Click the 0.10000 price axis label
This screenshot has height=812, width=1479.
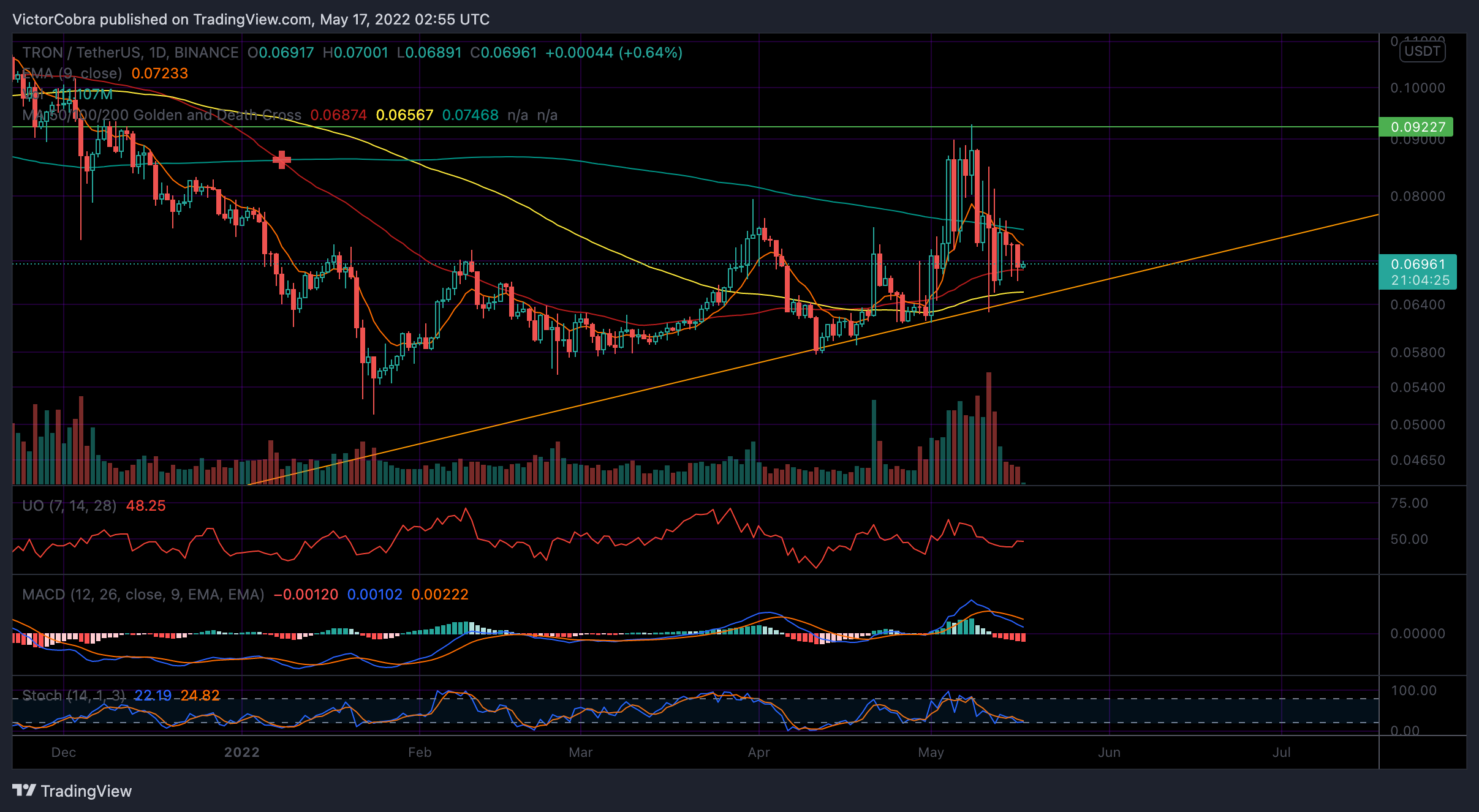click(x=1418, y=88)
